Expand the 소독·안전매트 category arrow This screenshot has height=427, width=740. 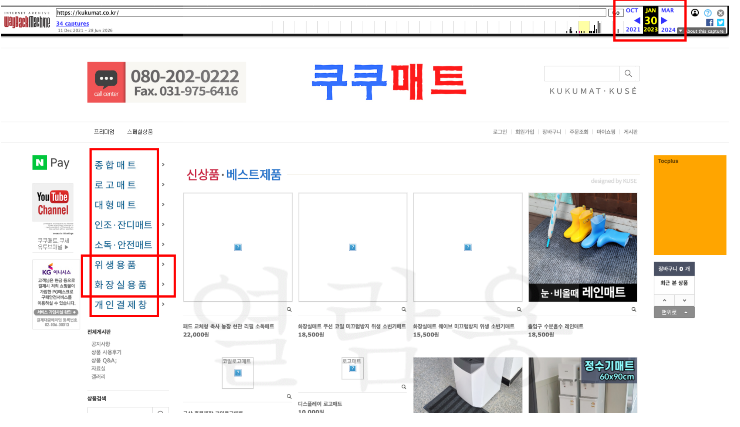[163, 244]
